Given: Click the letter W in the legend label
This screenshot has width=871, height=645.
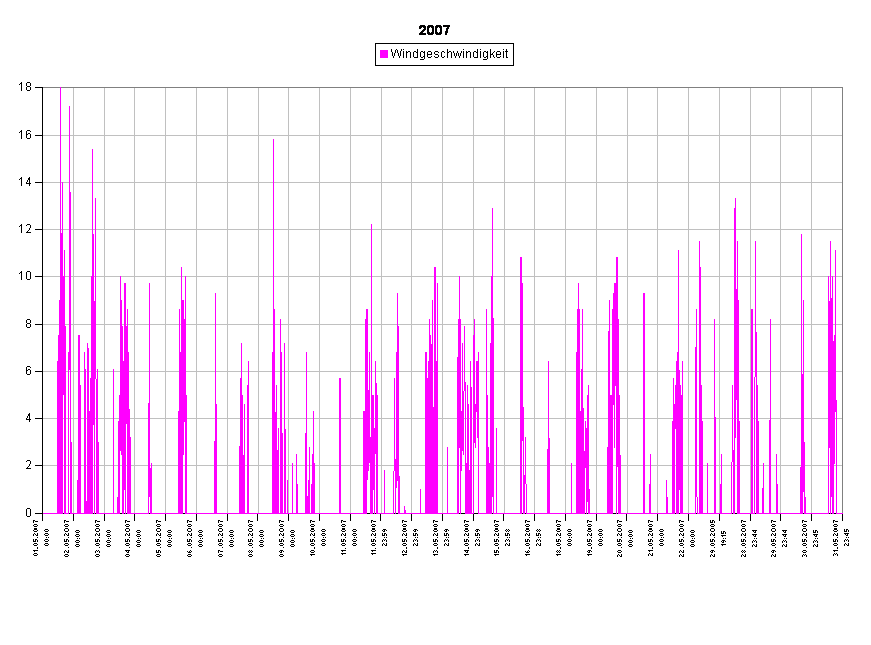Looking at the screenshot, I should 395,54.
